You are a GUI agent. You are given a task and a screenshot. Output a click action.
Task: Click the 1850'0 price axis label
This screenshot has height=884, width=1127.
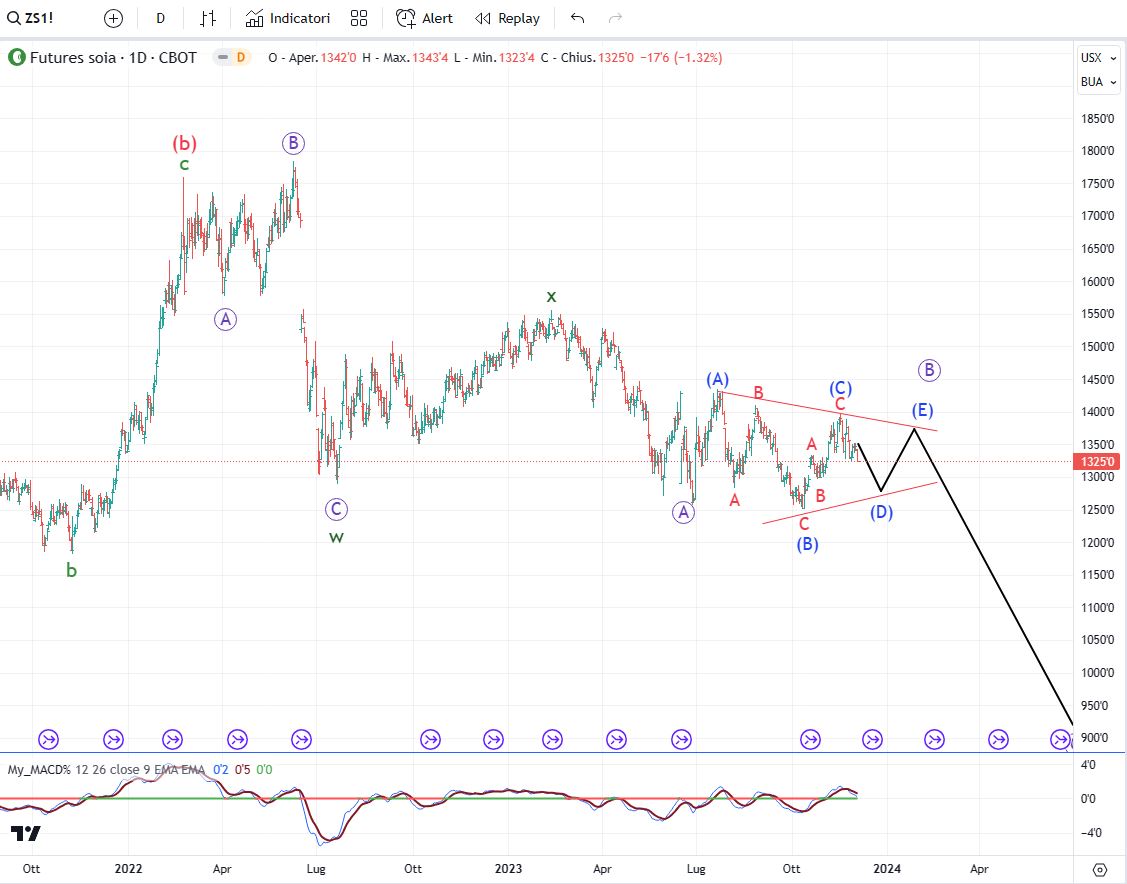pos(1098,119)
